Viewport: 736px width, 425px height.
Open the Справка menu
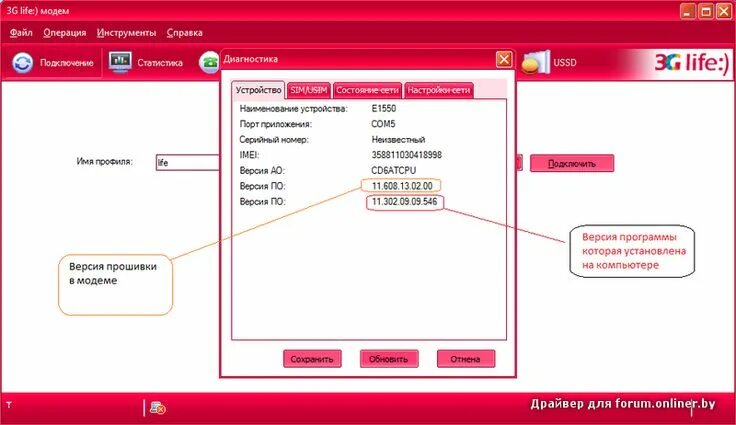coord(184,33)
